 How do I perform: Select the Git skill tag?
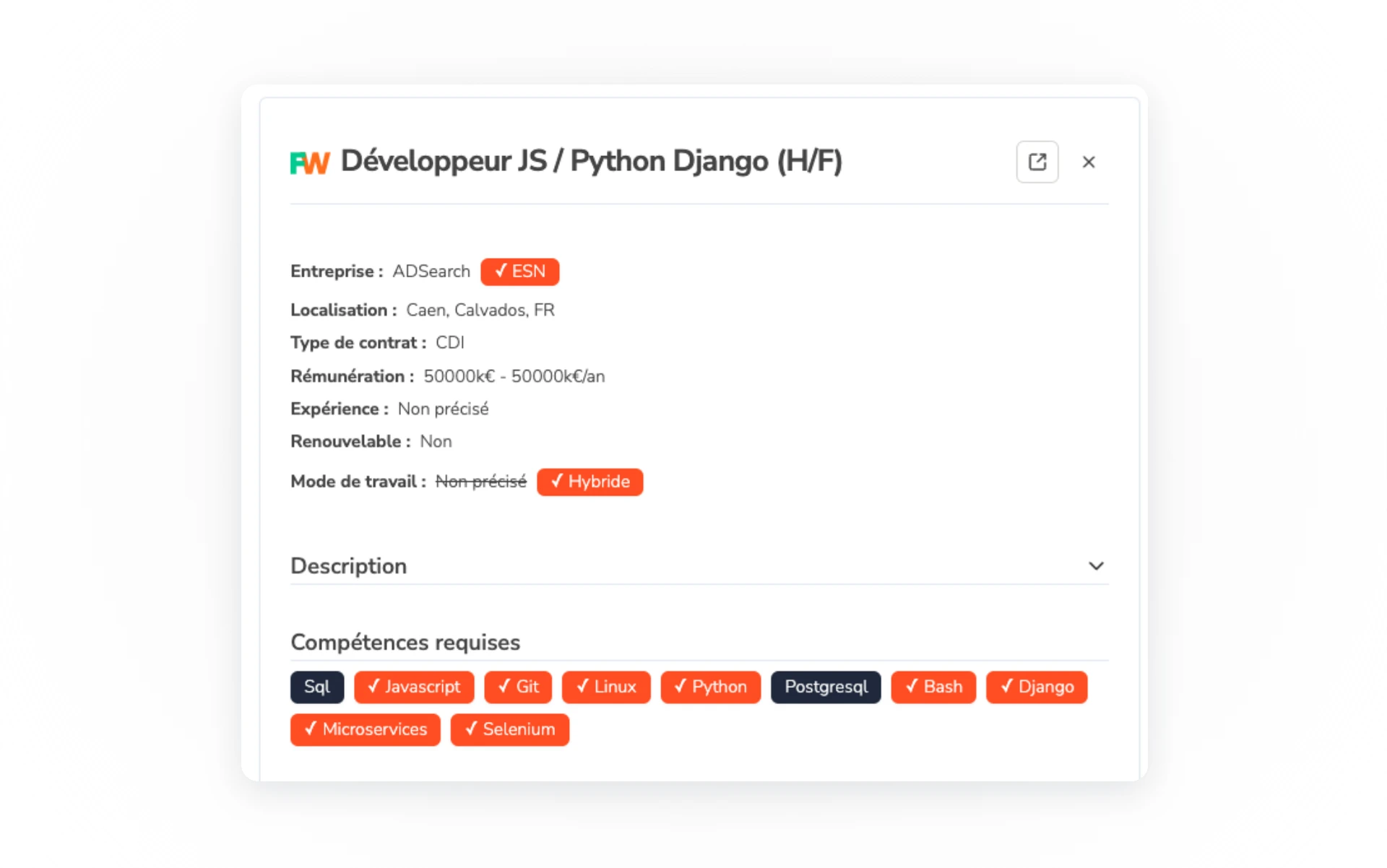[x=517, y=687]
